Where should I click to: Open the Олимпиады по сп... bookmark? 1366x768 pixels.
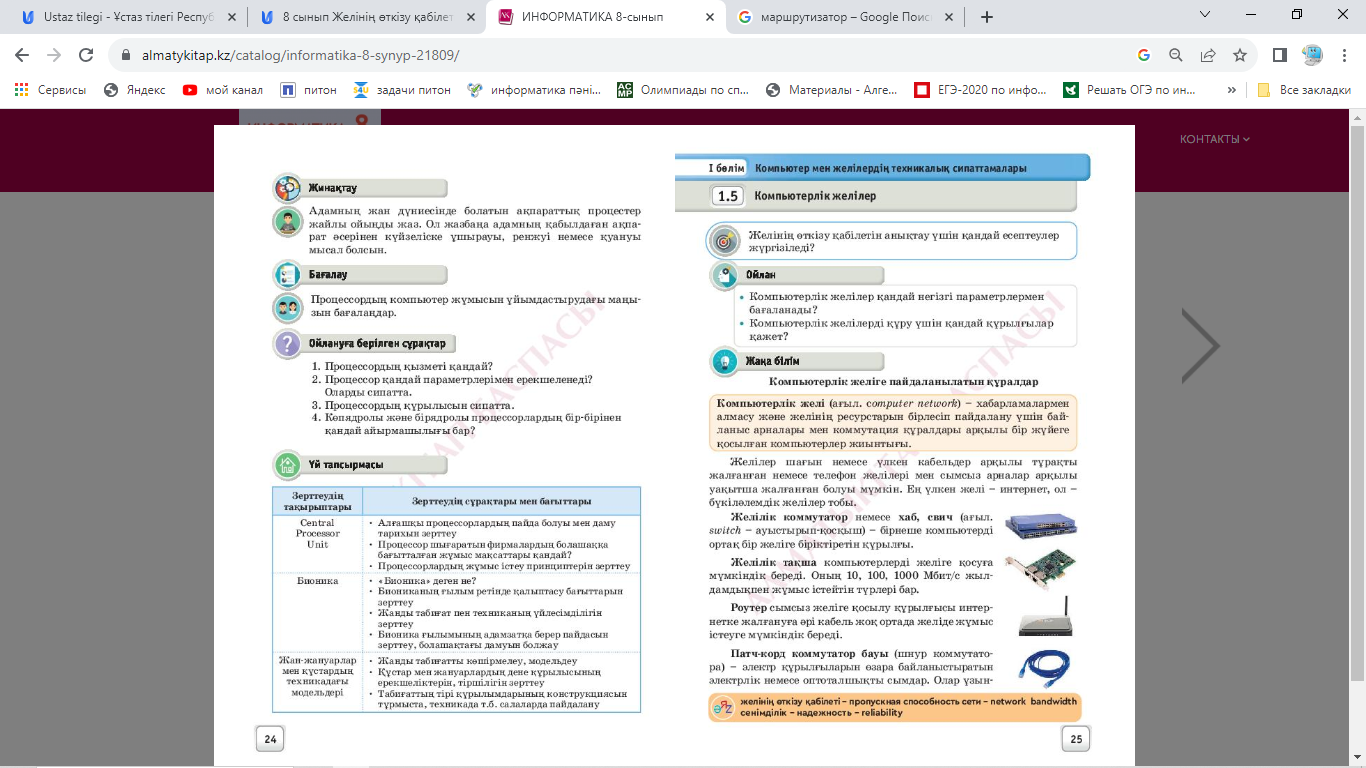[x=683, y=90]
